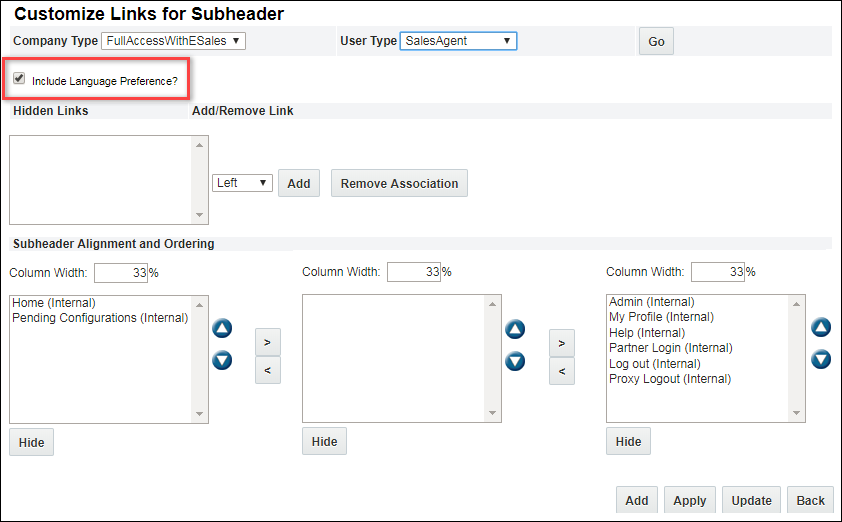The height and width of the screenshot is (522, 842).
Task: Select Help (Internal) entry
Action: click(x=647, y=332)
